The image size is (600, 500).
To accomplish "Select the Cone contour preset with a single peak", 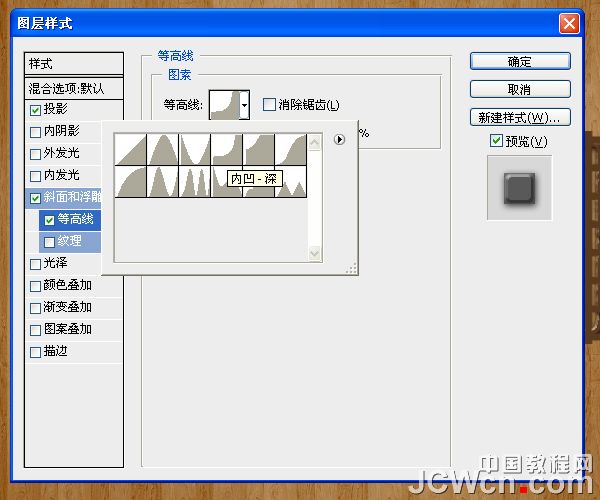I will pos(163,150).
